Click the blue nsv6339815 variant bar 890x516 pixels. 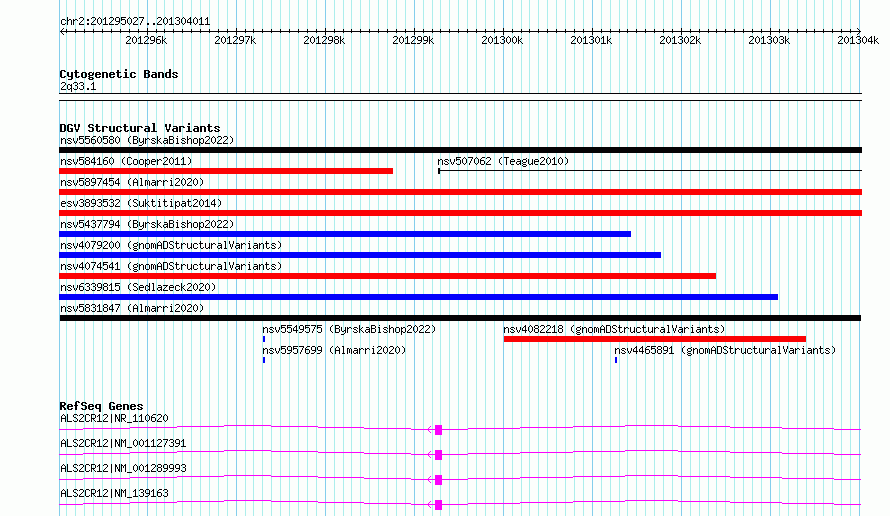[418, 297]
